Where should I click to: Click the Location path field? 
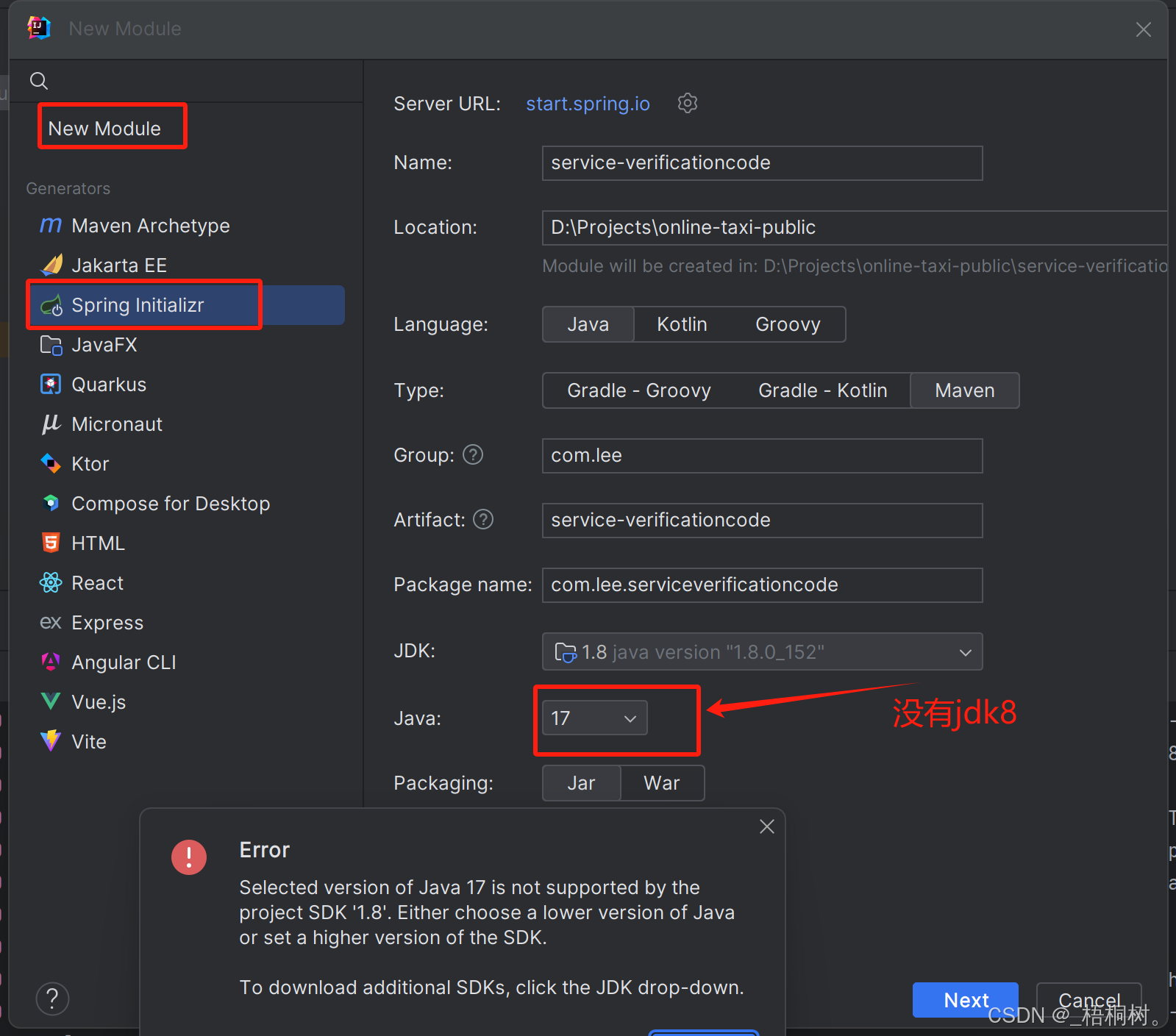point(855,228)
